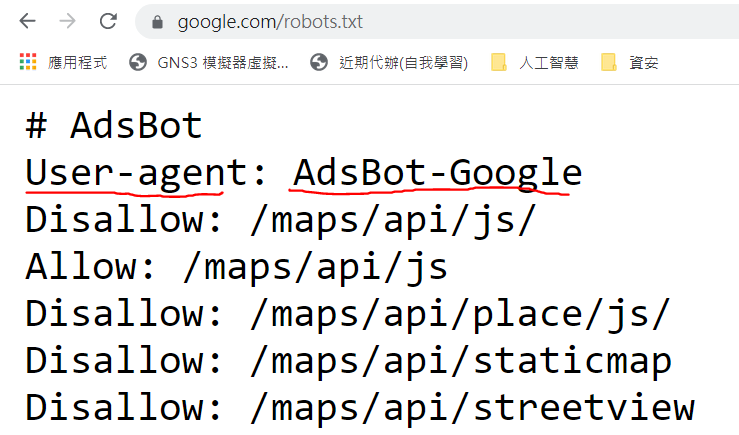Open the 應用程式 apps grid icon

point(28,62)
